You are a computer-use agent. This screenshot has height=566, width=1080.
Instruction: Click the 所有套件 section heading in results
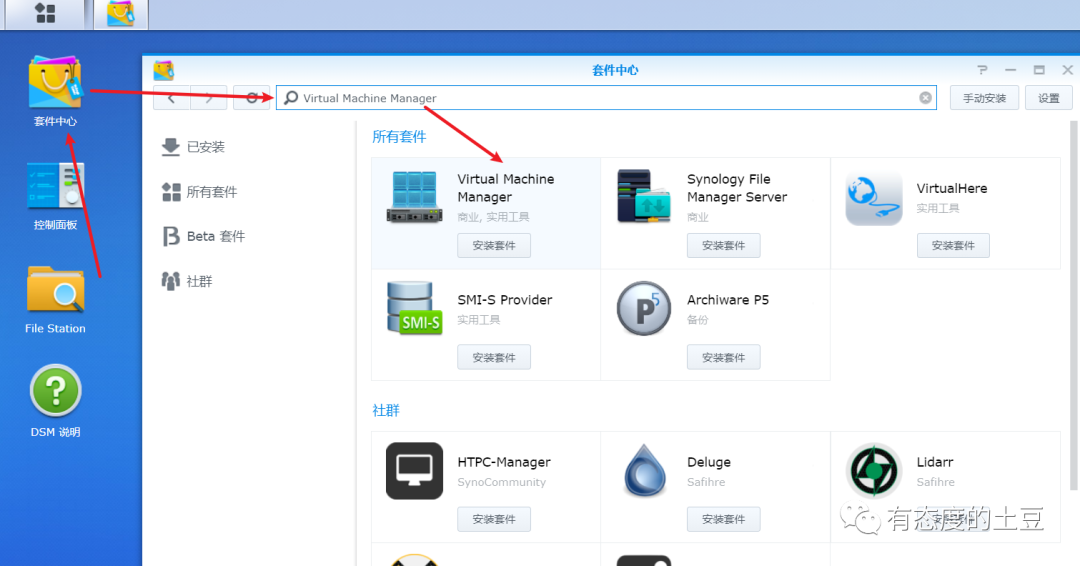[399, 136]
